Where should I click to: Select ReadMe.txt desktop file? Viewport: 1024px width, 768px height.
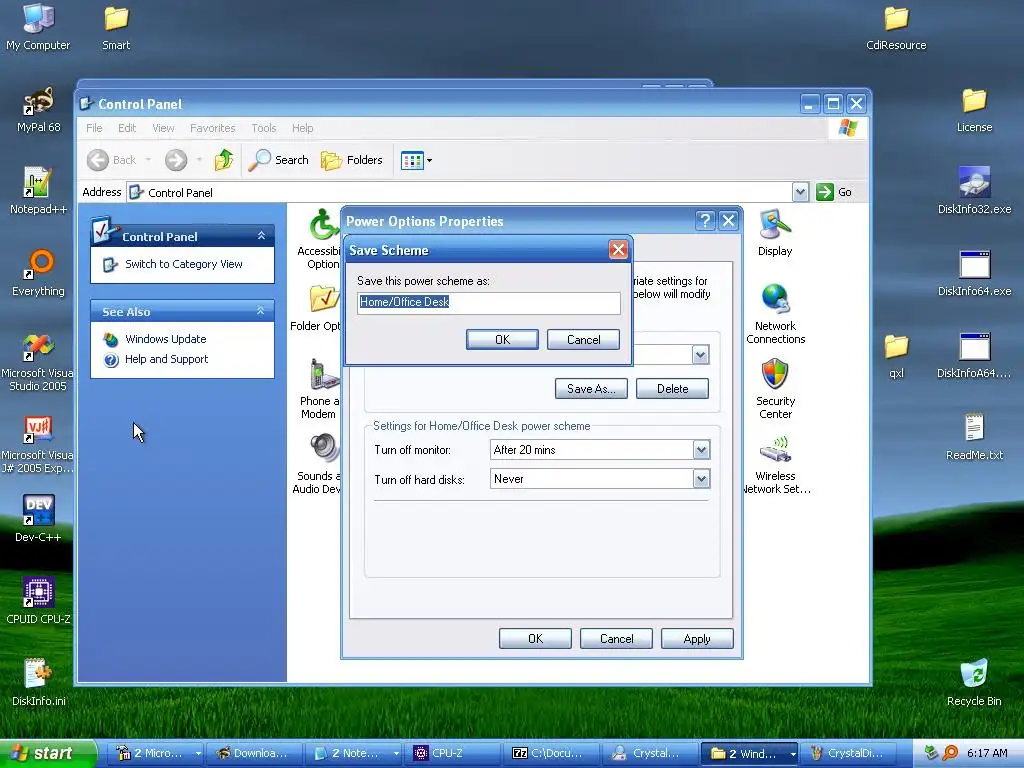click(974, 438)
